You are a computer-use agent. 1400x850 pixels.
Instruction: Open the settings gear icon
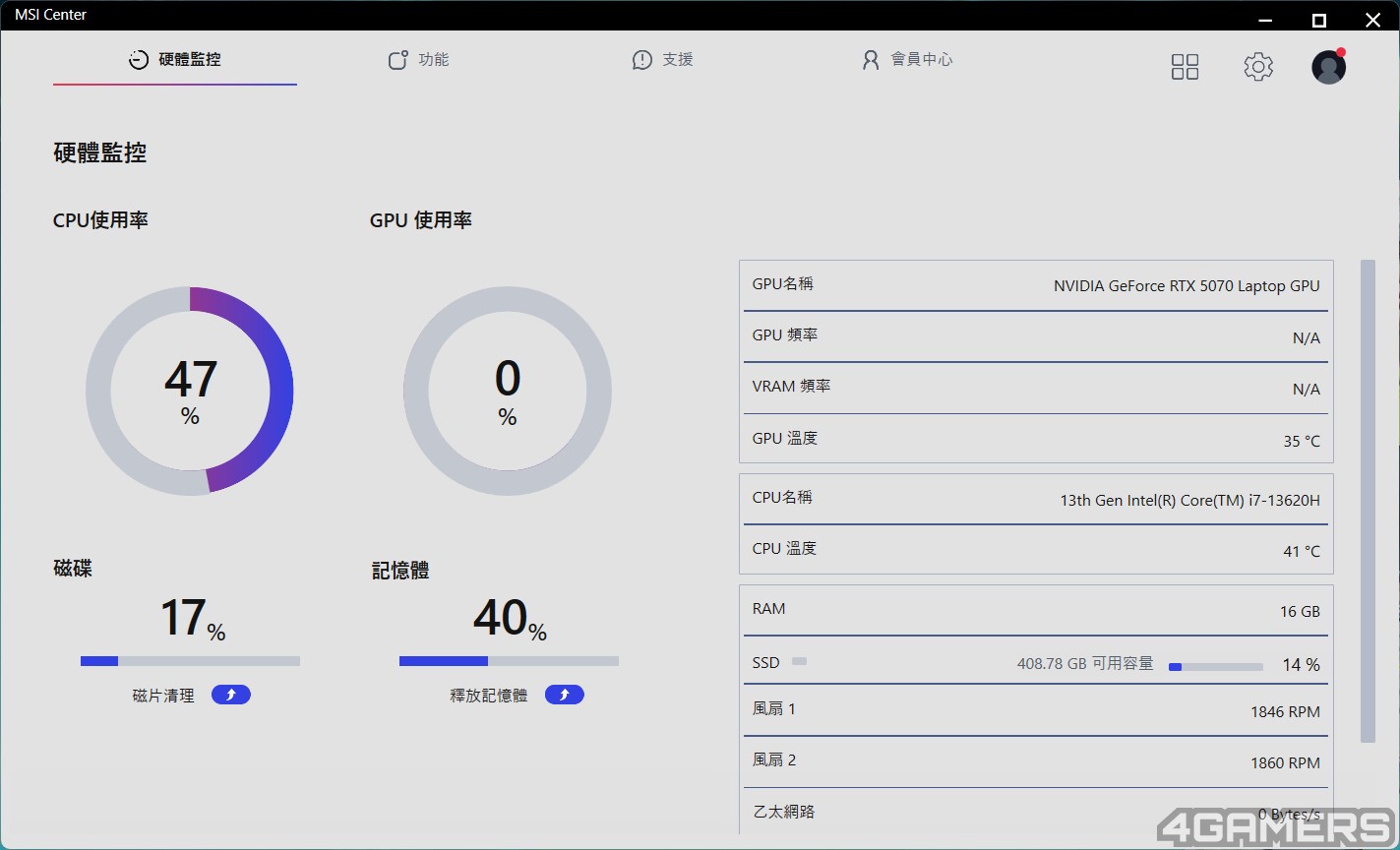[x=1258, y=67]
